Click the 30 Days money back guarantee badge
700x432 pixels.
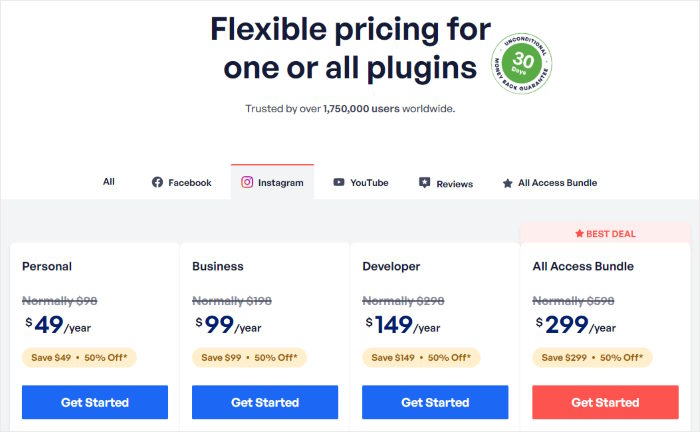pyautogui.click(x=522, y=62)
